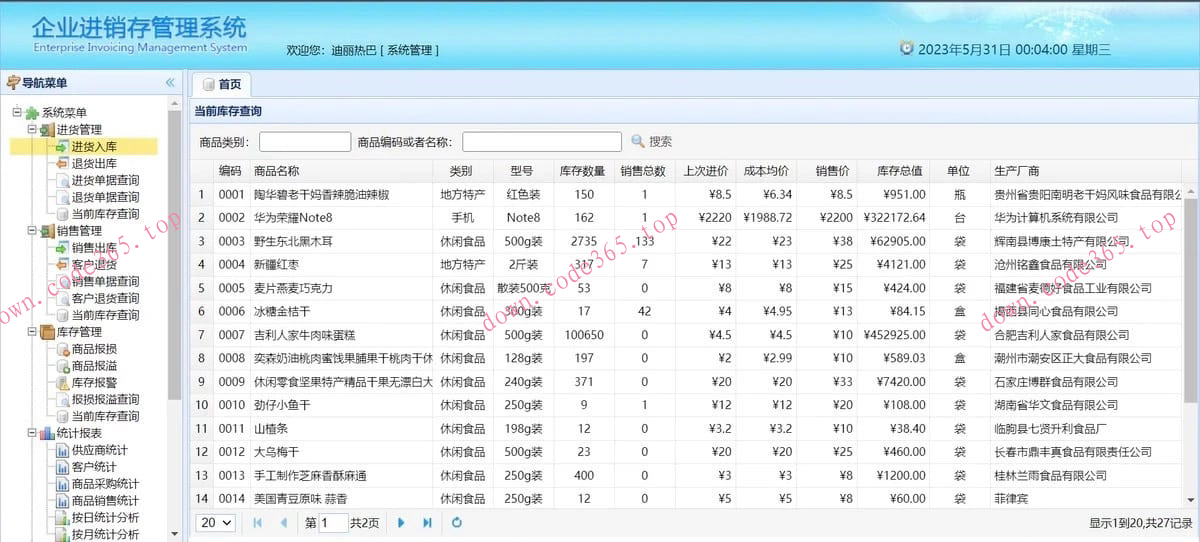
Task: Sort by 库存数量 column header
Action: (584, 171)
